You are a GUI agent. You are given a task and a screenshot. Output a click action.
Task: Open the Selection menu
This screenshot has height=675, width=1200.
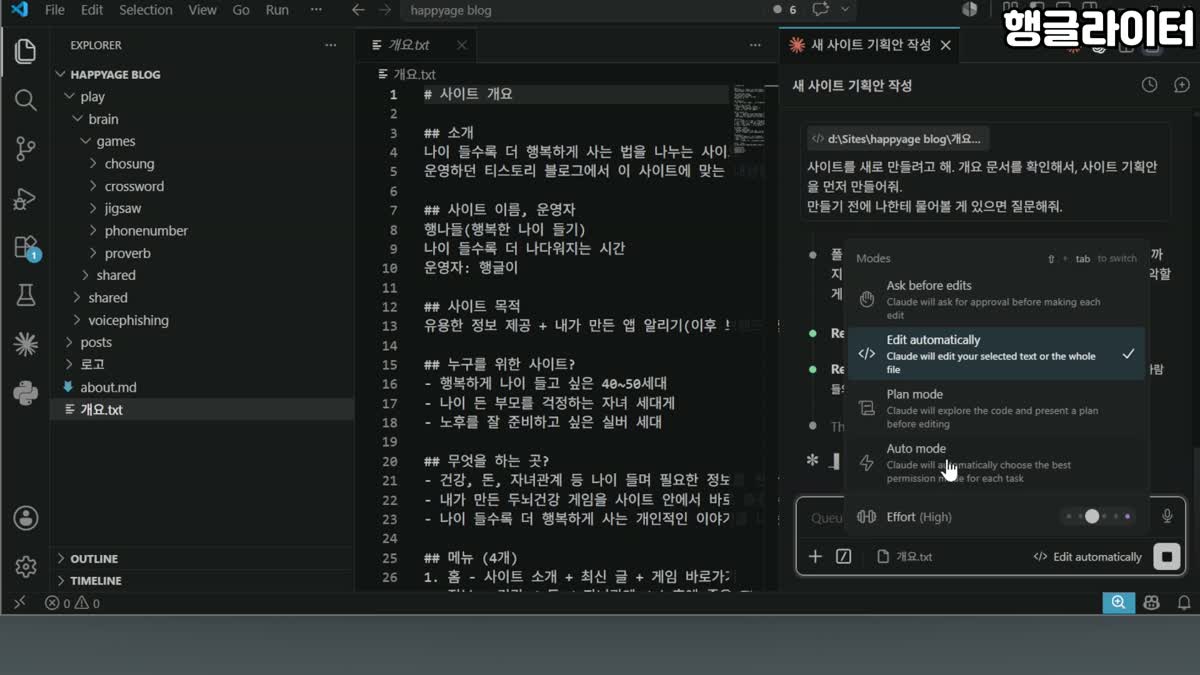[x=146, y=10]
